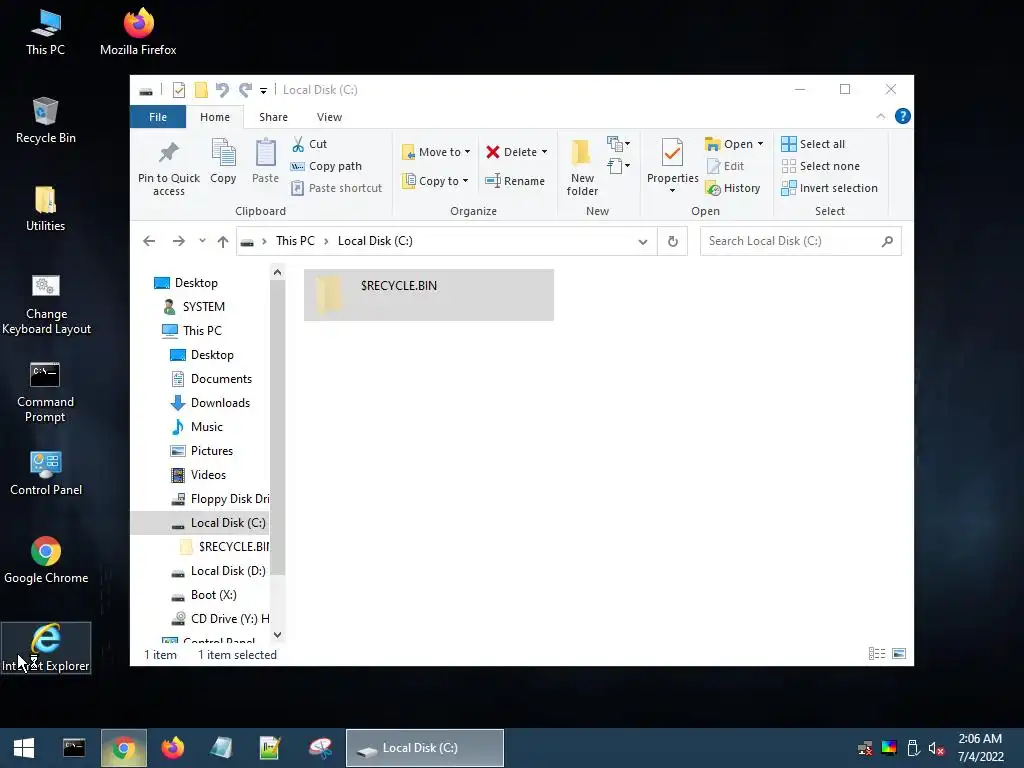Viewport: 1024px width, 768px height.
Task: Expand the Properties dropdown arrow
Action: coord(672,191)
